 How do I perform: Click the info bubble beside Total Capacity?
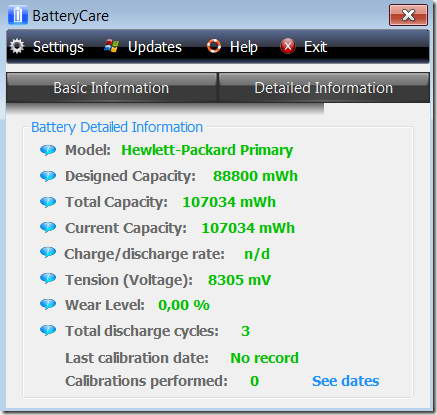pos(48,202)
